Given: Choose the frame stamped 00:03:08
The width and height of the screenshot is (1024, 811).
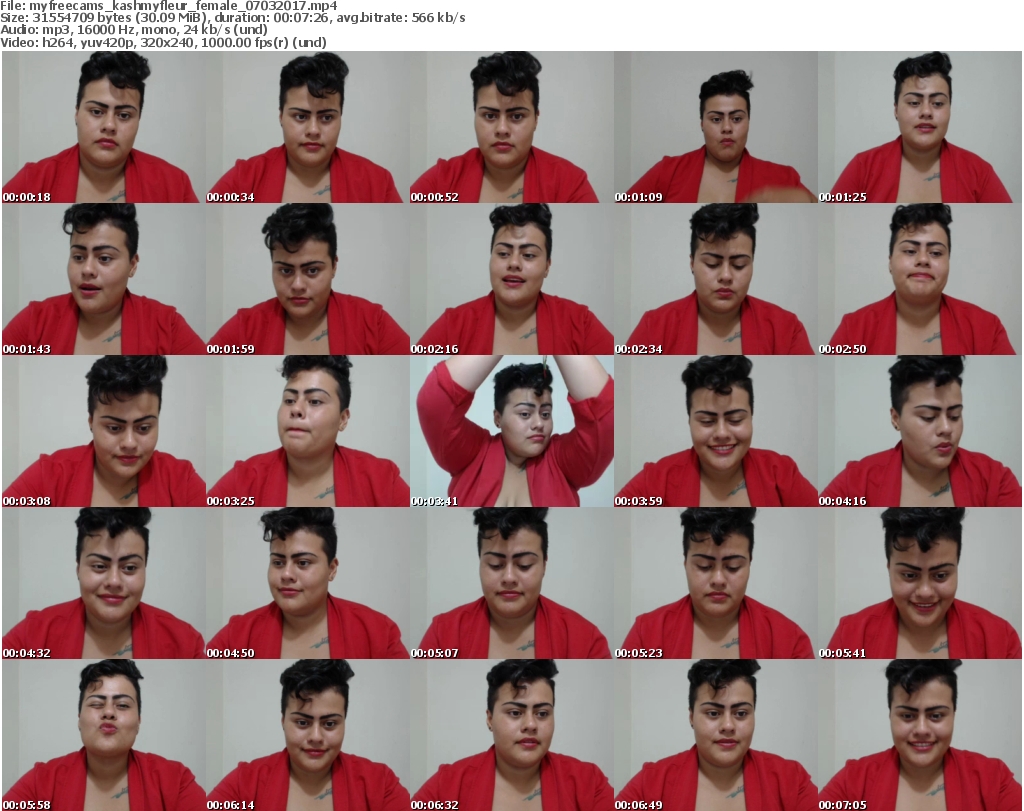Looking at the screenshot, I should coord(104,431).
